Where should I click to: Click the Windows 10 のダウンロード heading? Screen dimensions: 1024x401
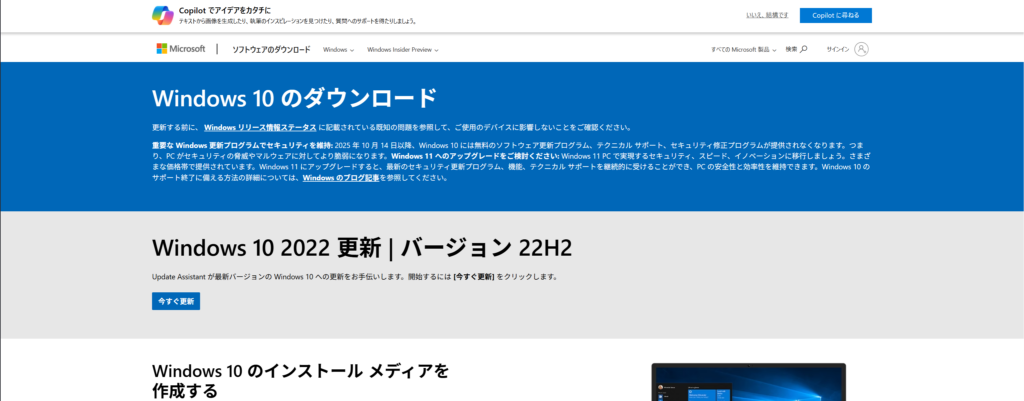pos(294,97)
